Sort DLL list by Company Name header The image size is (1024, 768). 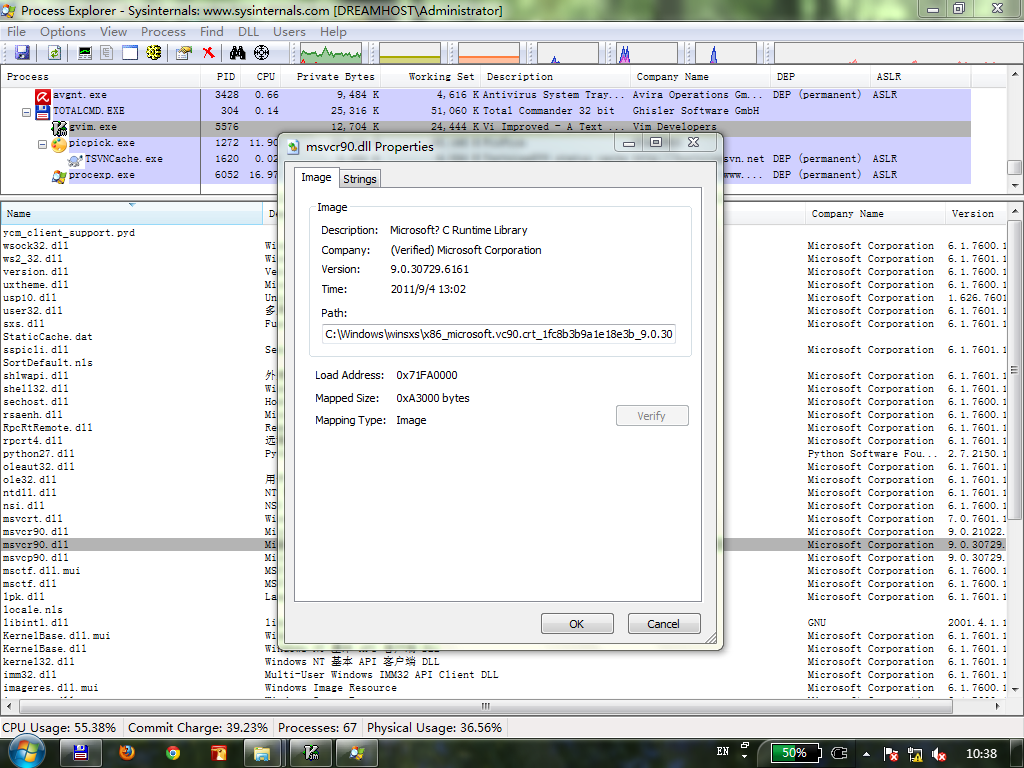coord(874,214)
